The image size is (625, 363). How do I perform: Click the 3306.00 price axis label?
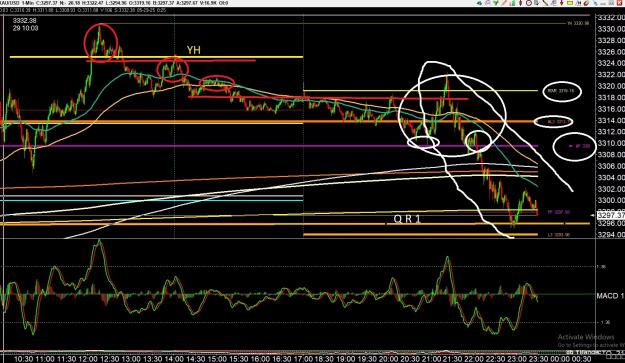tap(611, 166)
